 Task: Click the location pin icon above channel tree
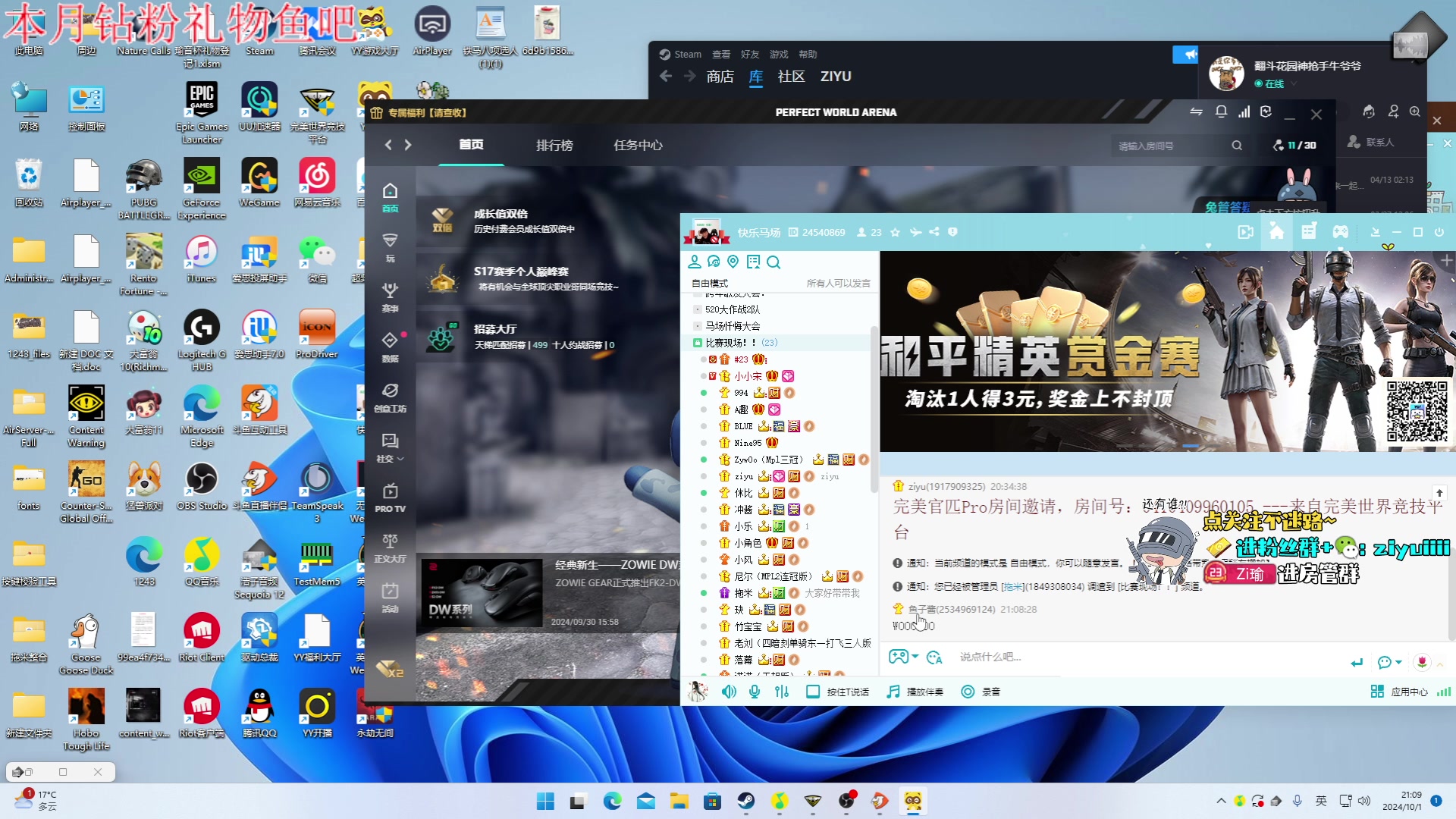pos(733,262)
